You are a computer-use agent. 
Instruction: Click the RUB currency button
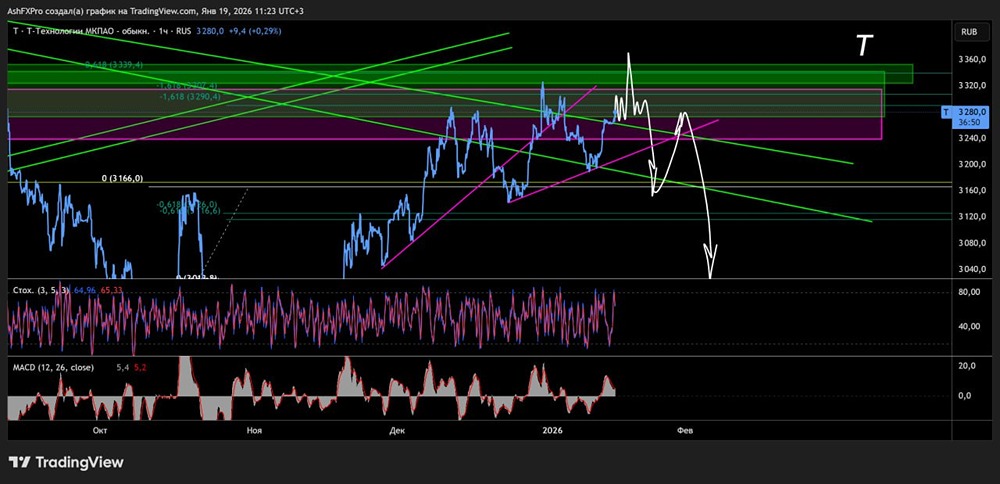971,31
